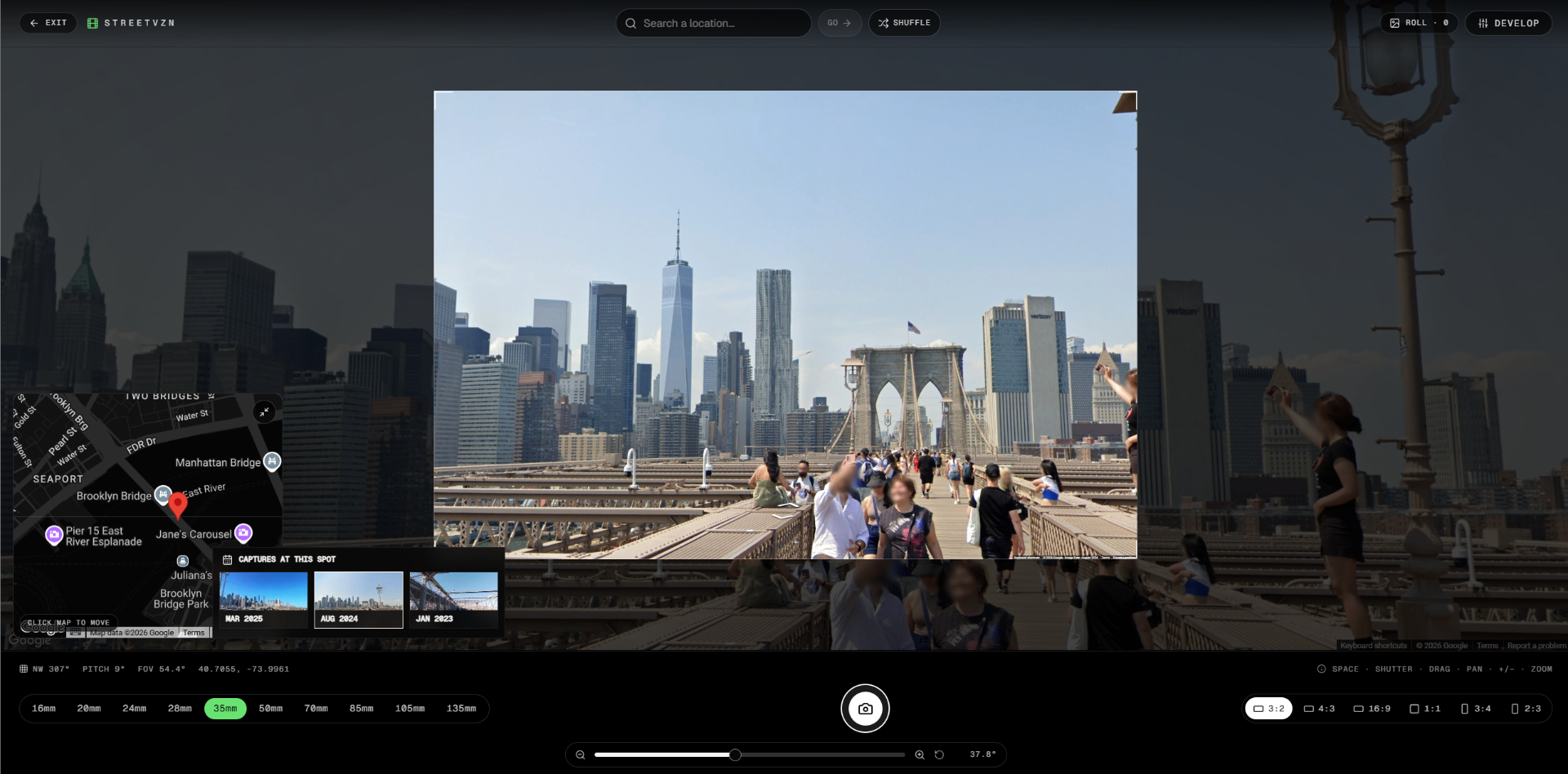Select Pier 15 East River Esplanade marker
Screen dimensions: 1568x774
pos(54,536)
